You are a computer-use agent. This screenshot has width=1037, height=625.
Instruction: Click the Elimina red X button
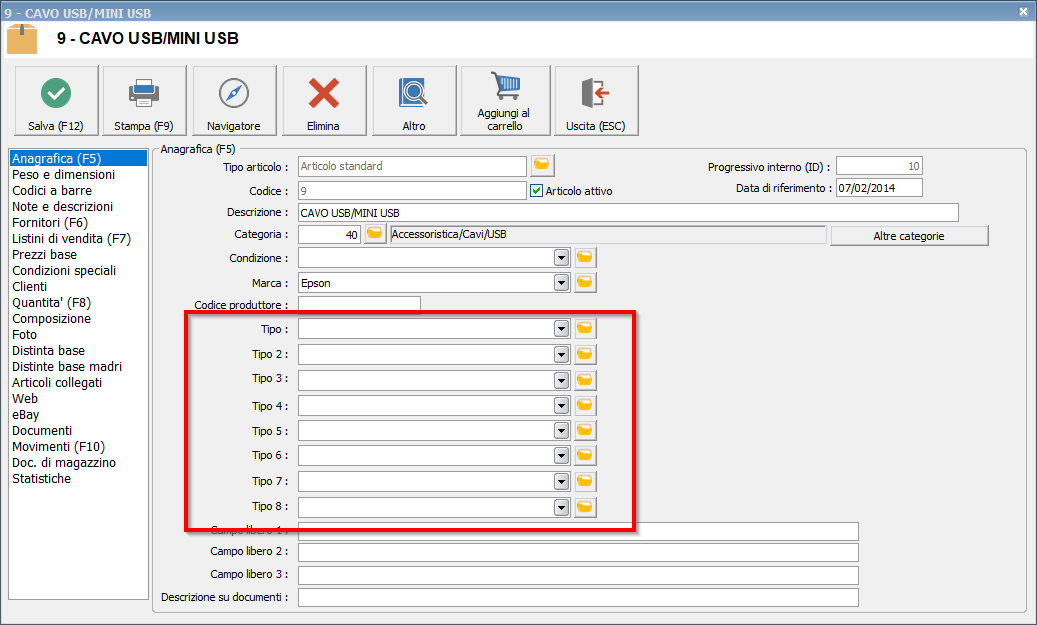(324, 101)
